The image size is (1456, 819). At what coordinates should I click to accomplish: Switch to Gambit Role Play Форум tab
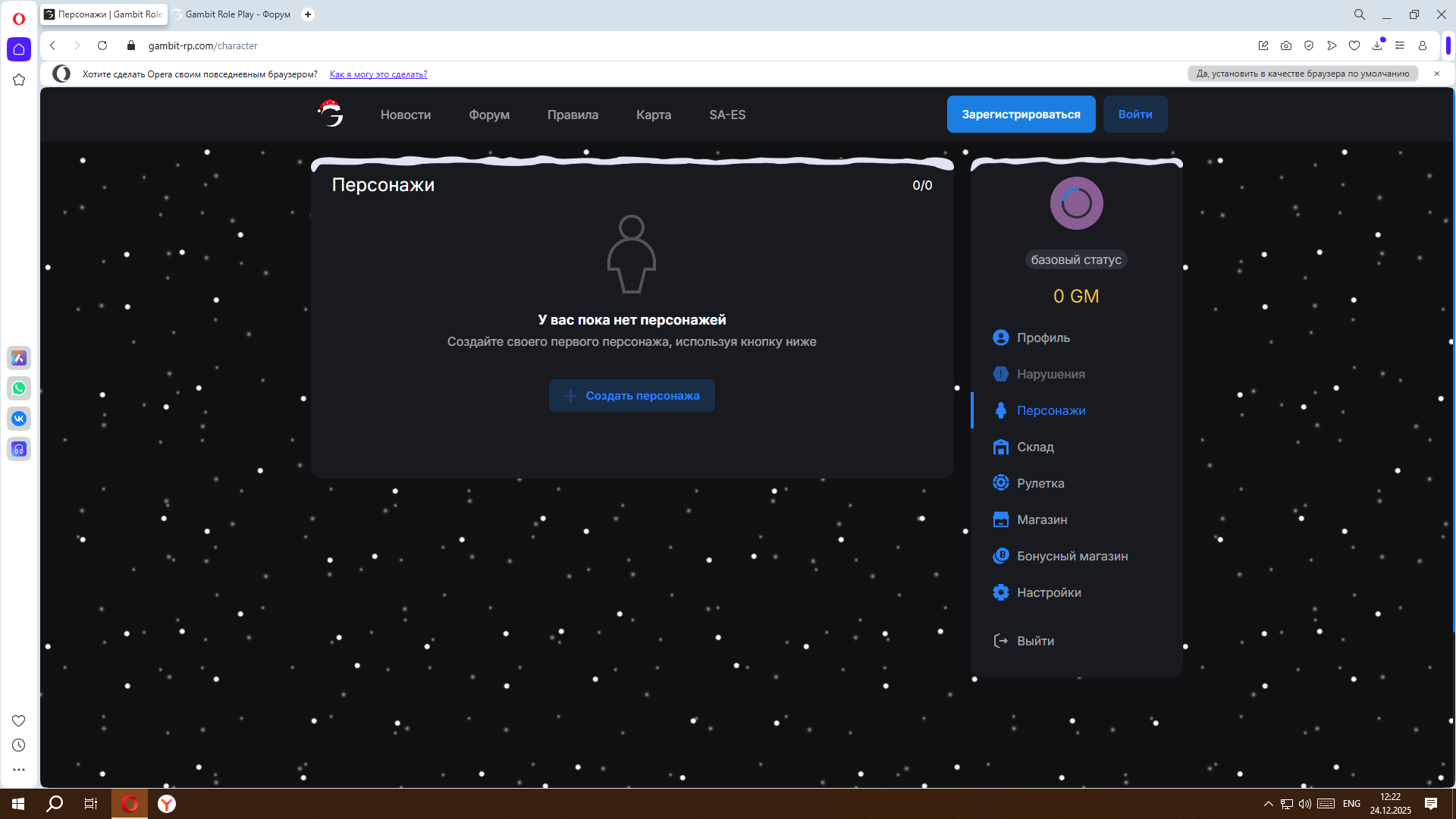(237, 14)
